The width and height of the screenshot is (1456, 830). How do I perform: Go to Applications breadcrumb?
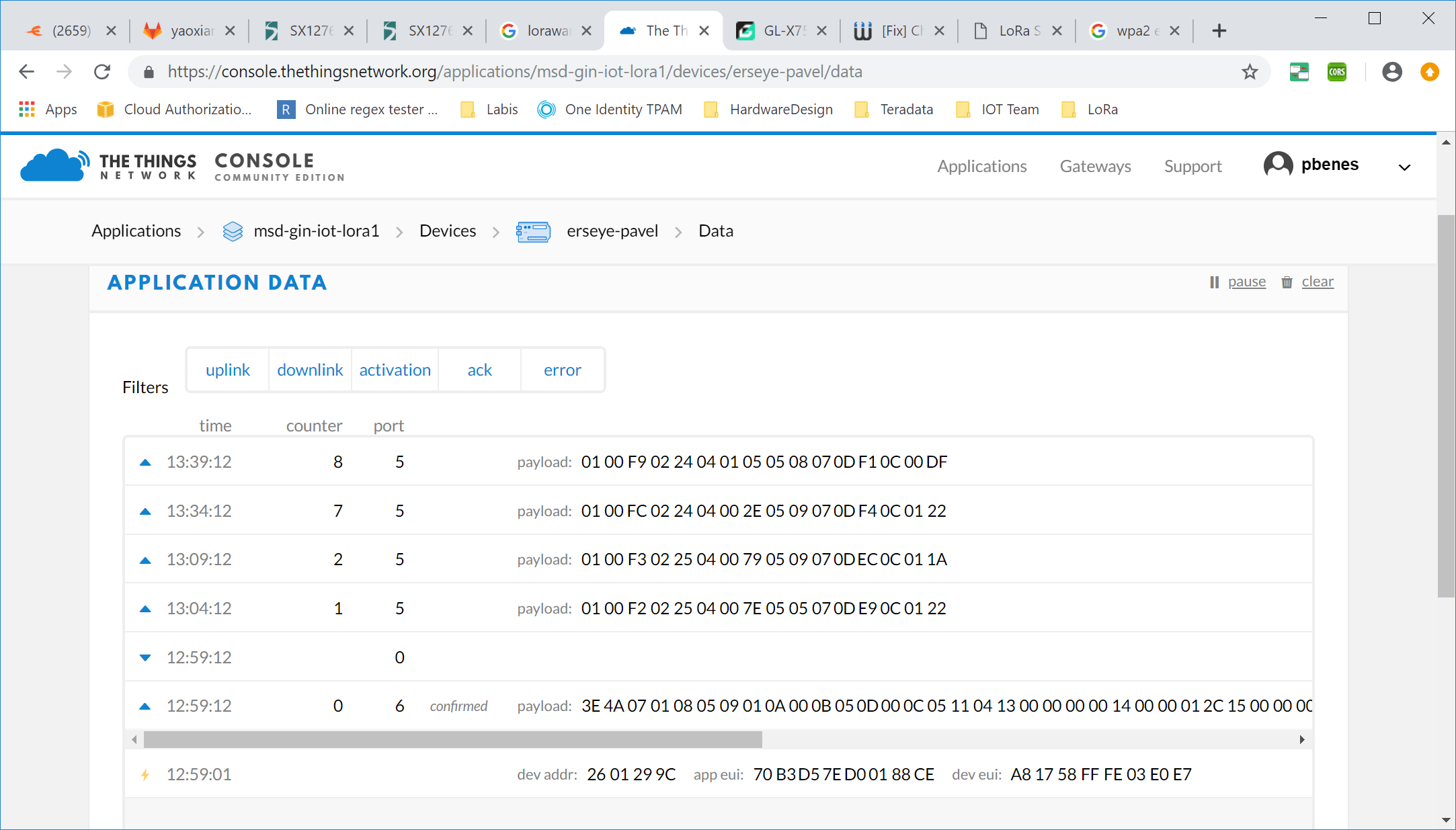click(x=136, y=231)
